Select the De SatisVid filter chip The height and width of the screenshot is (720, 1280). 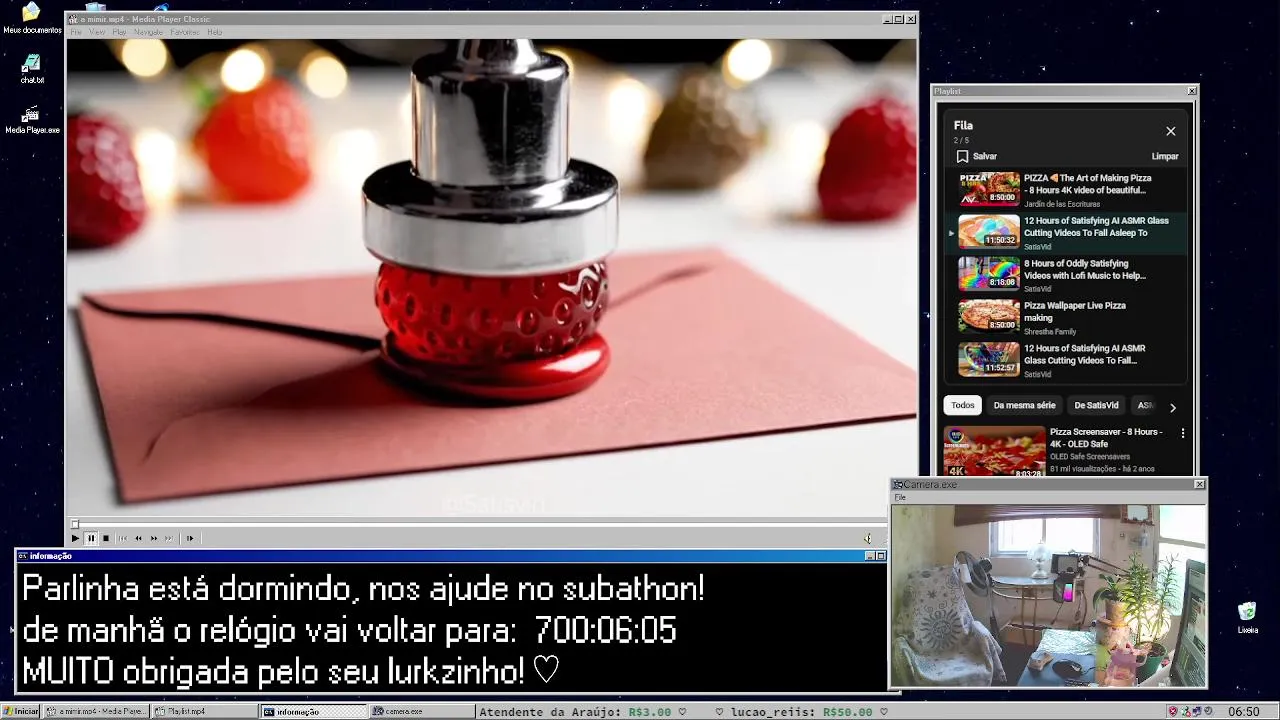(x=1096, y=406)
